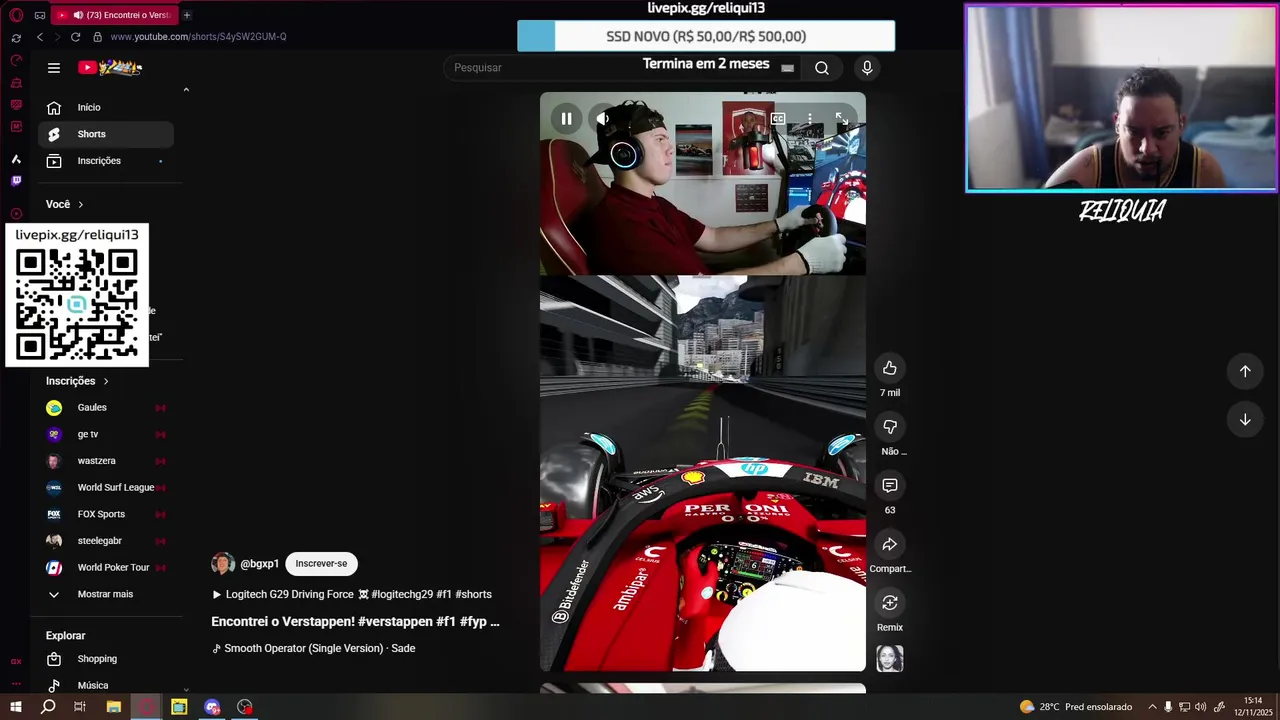
Task: Go back with the browser back arrow
Action: 40,37
